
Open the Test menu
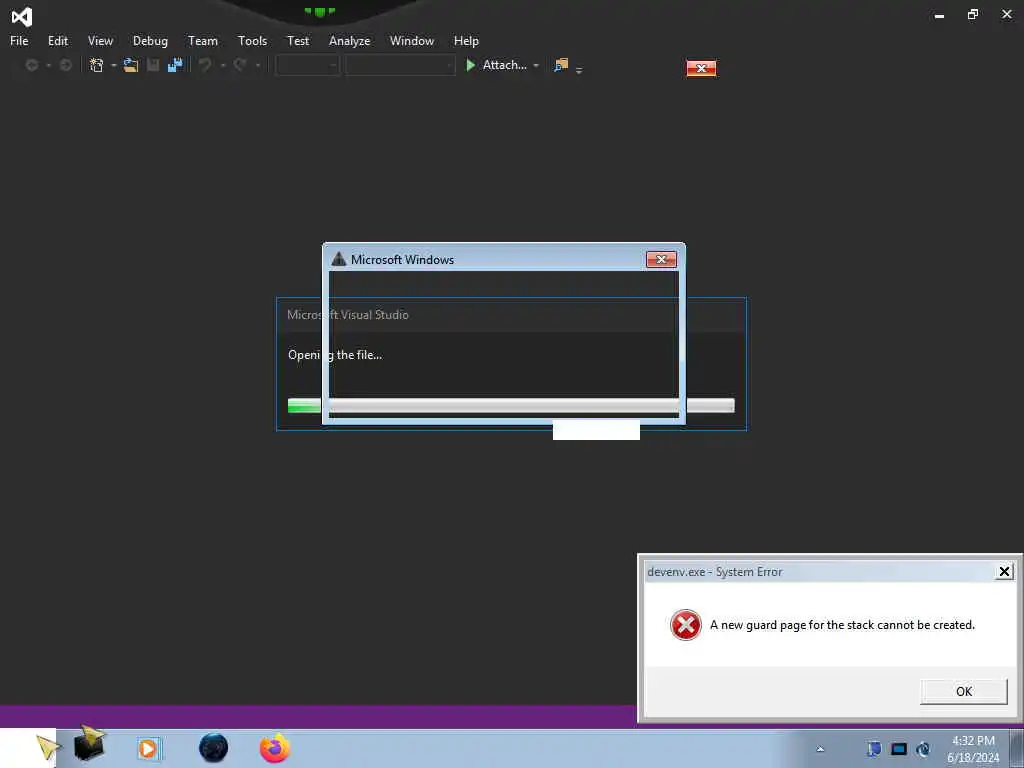coord(298,40)
